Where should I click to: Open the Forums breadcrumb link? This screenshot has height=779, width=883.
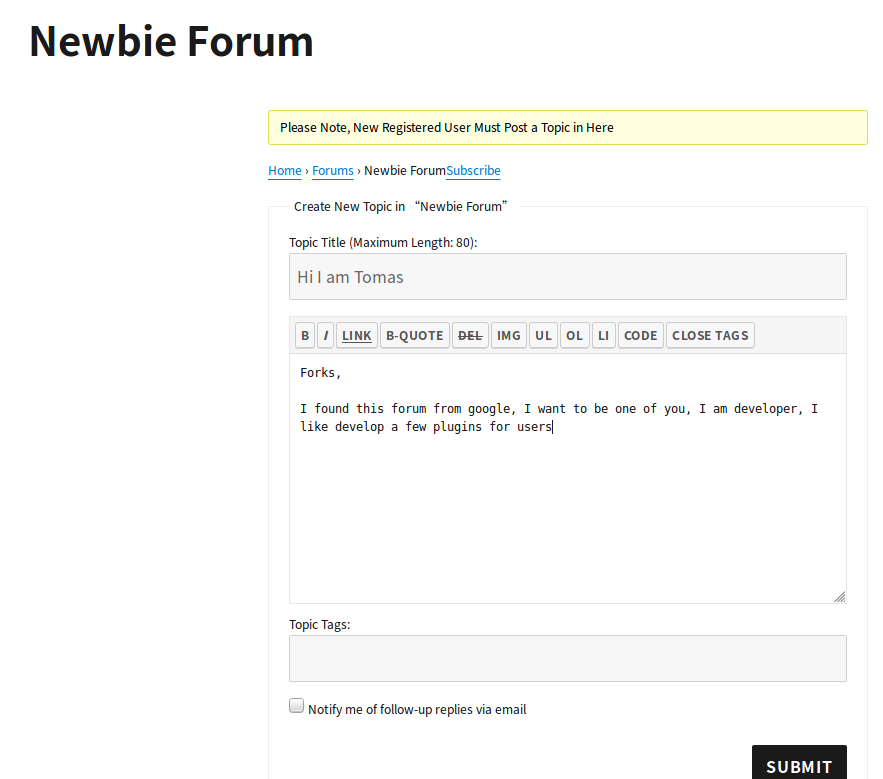click(x=332, y=170)
